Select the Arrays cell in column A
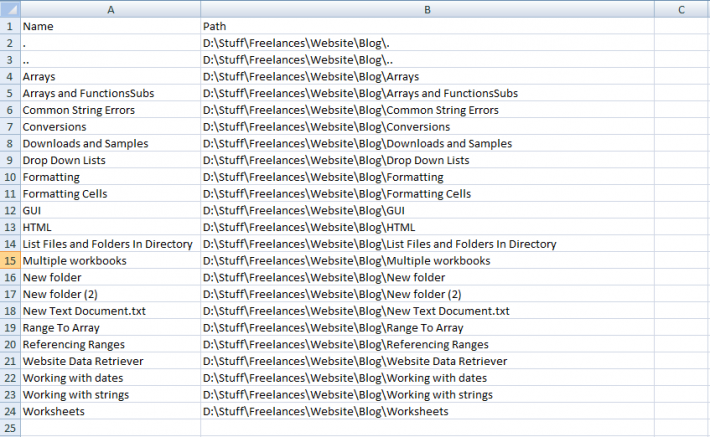 [109, 76]
